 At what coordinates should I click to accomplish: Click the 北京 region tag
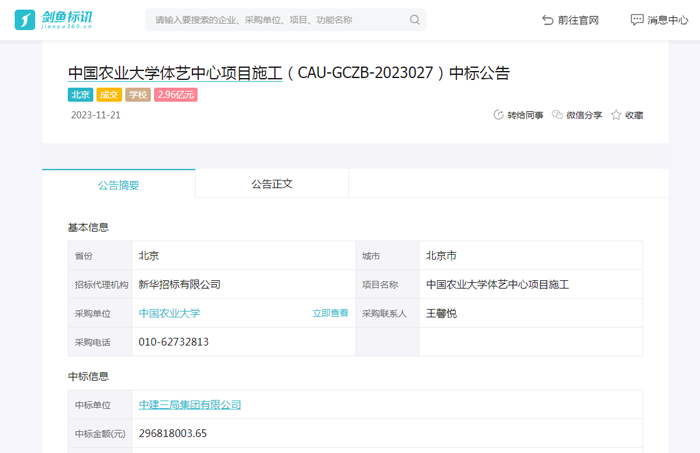[x=80, y=95]
